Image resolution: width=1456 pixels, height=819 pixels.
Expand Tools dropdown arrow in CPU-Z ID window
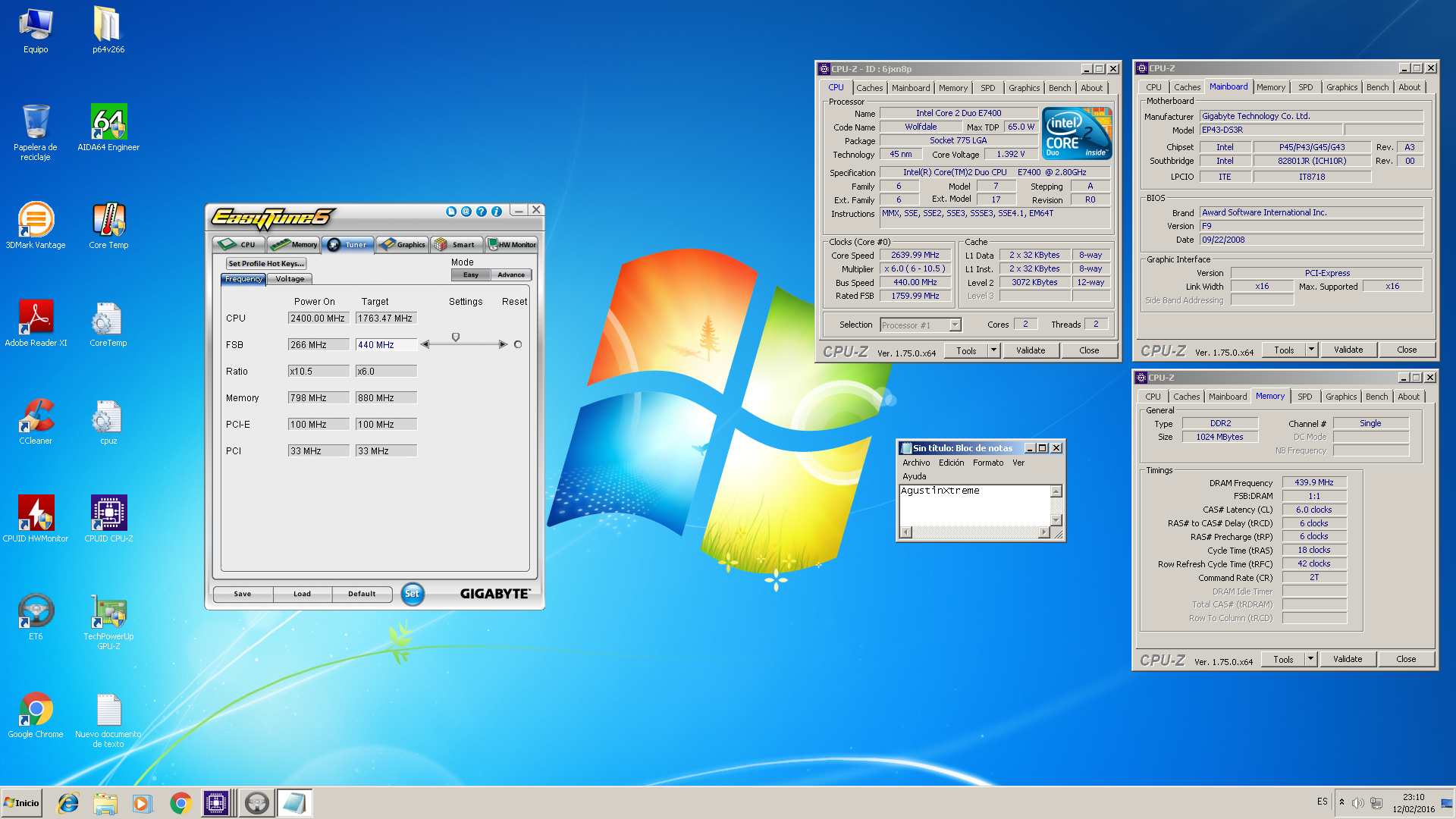point(994,350)
